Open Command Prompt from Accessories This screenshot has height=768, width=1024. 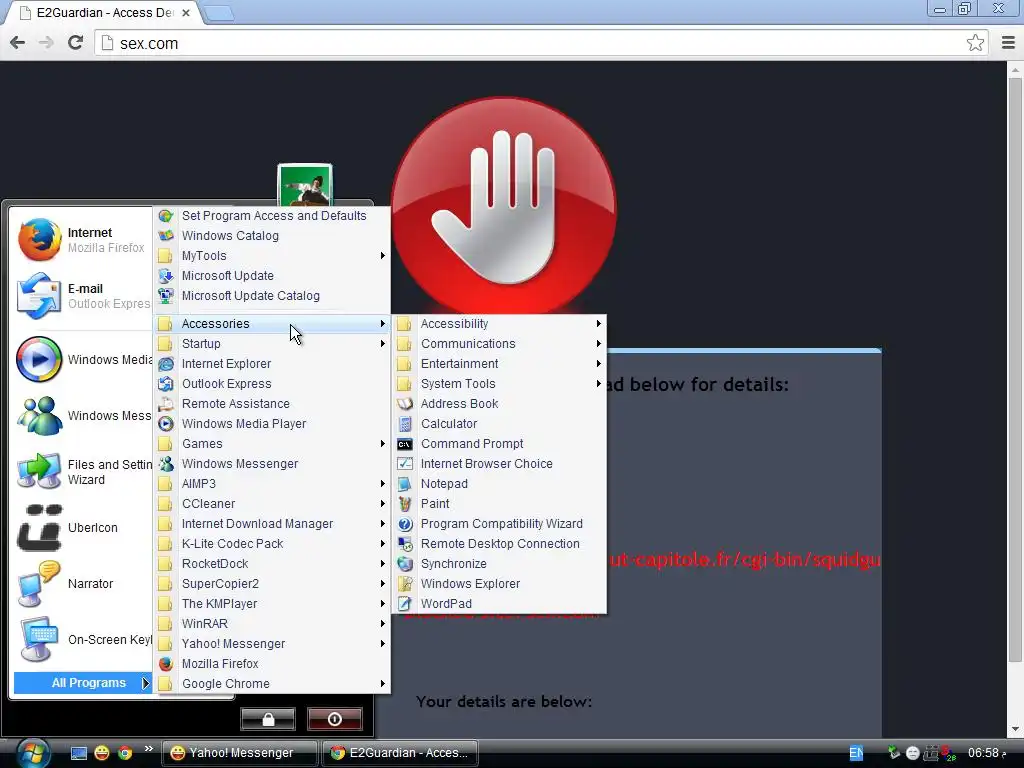tap(499, 444)
